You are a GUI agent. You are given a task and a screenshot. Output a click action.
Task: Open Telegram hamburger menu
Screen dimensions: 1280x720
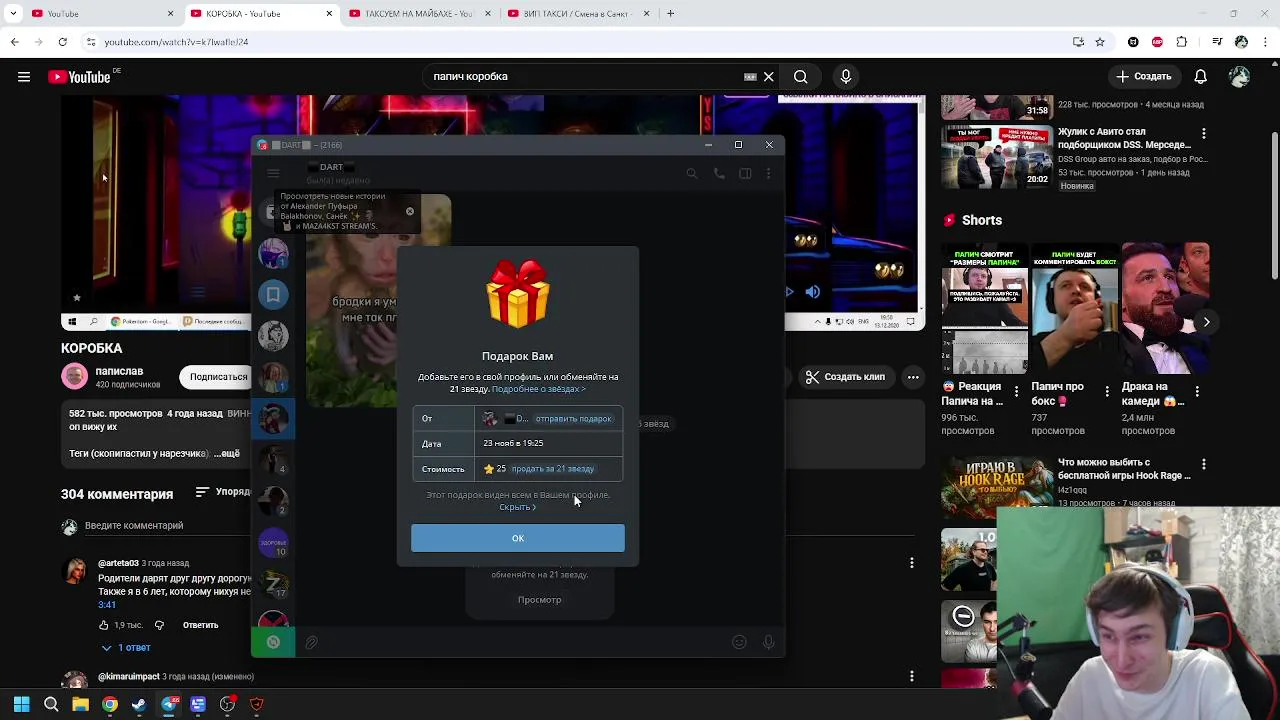pyautogui.click(x=273, y=174)
